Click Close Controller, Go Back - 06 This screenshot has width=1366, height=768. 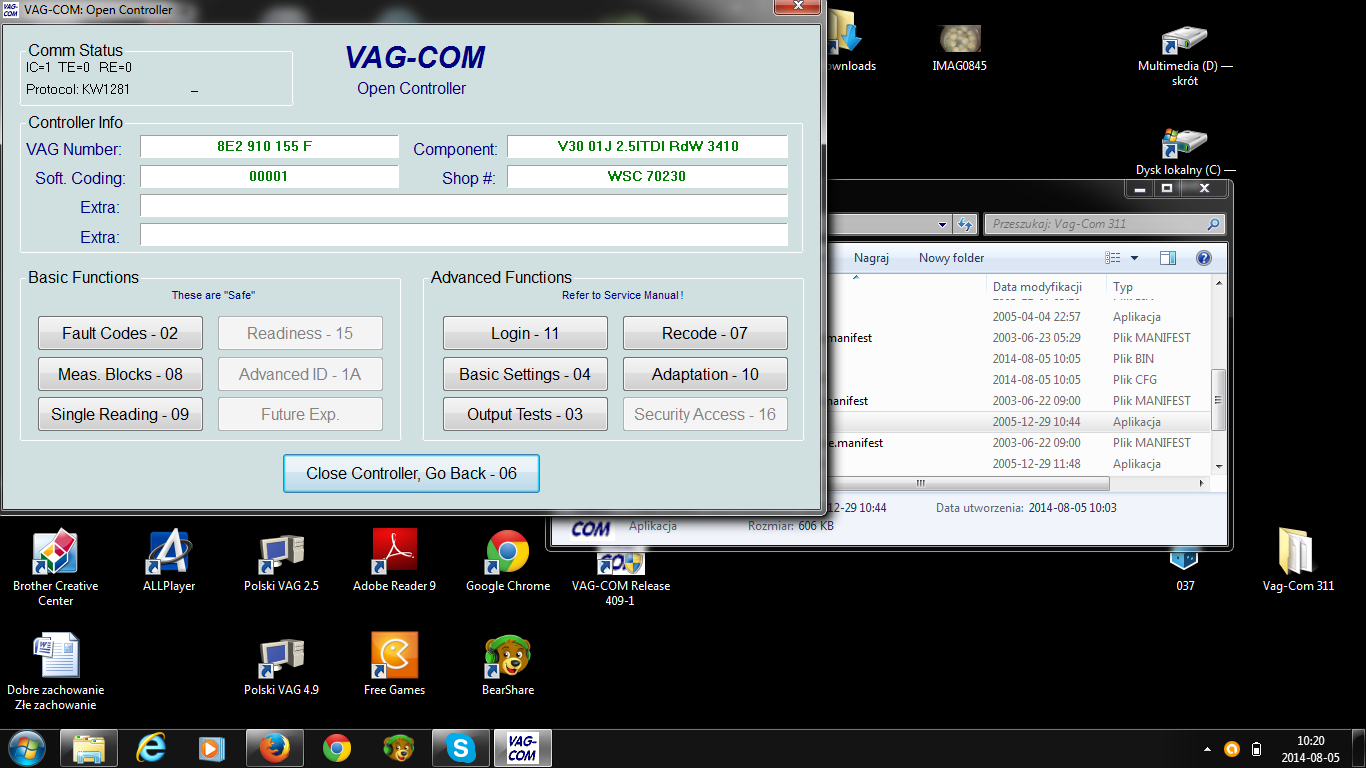(411, 473)
